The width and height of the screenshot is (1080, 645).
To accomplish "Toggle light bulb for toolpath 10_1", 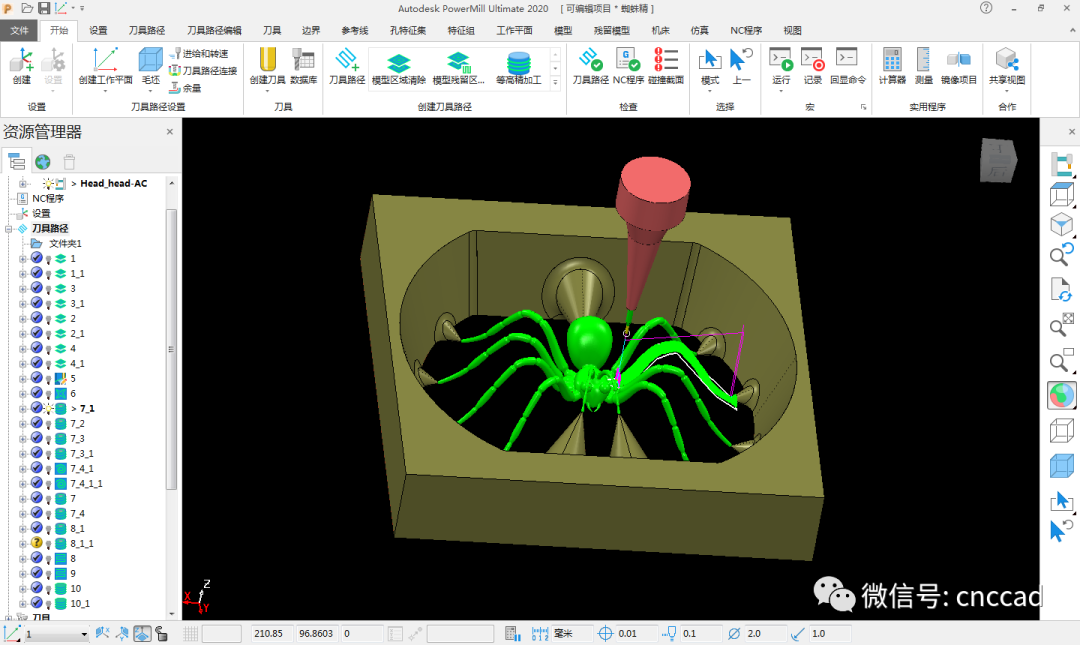I will [x=48, y=603].
